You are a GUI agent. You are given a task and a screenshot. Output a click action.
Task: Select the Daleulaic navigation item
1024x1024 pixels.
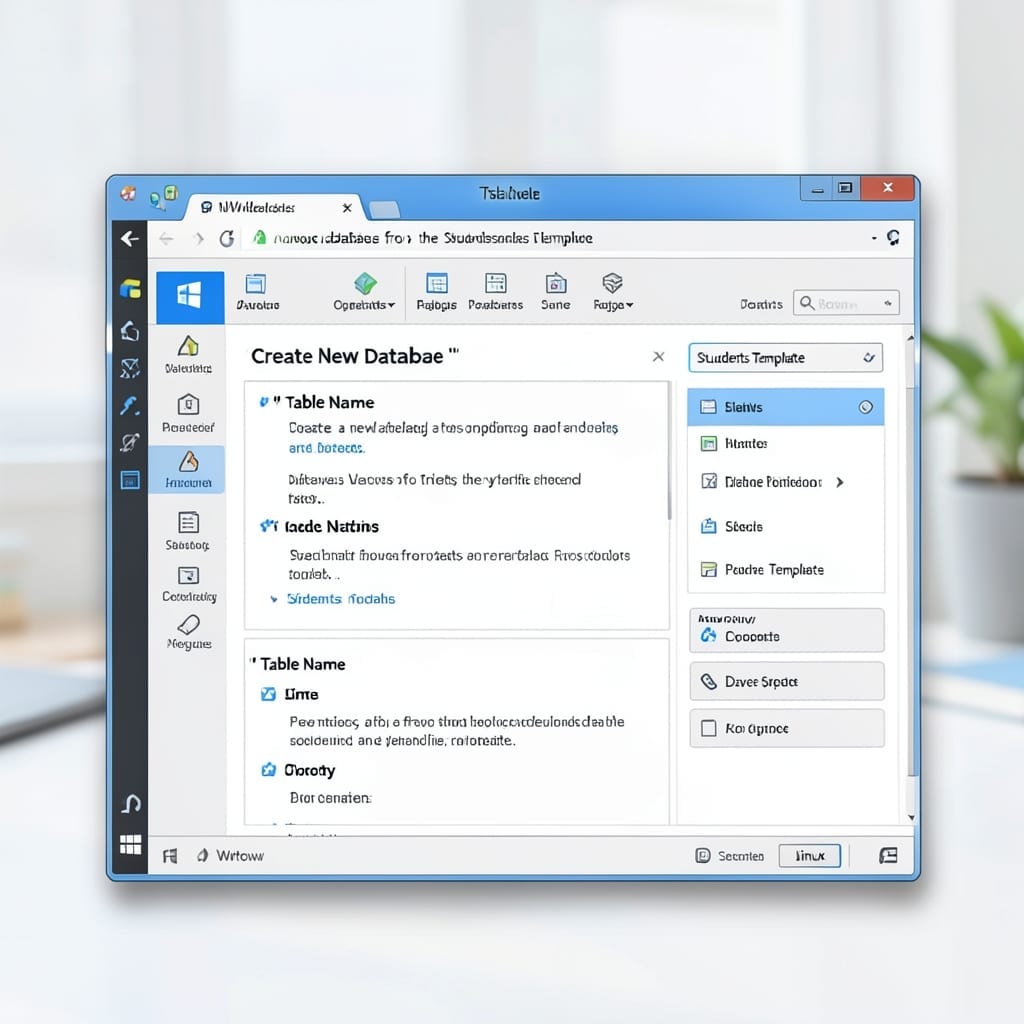pos(188,355)
